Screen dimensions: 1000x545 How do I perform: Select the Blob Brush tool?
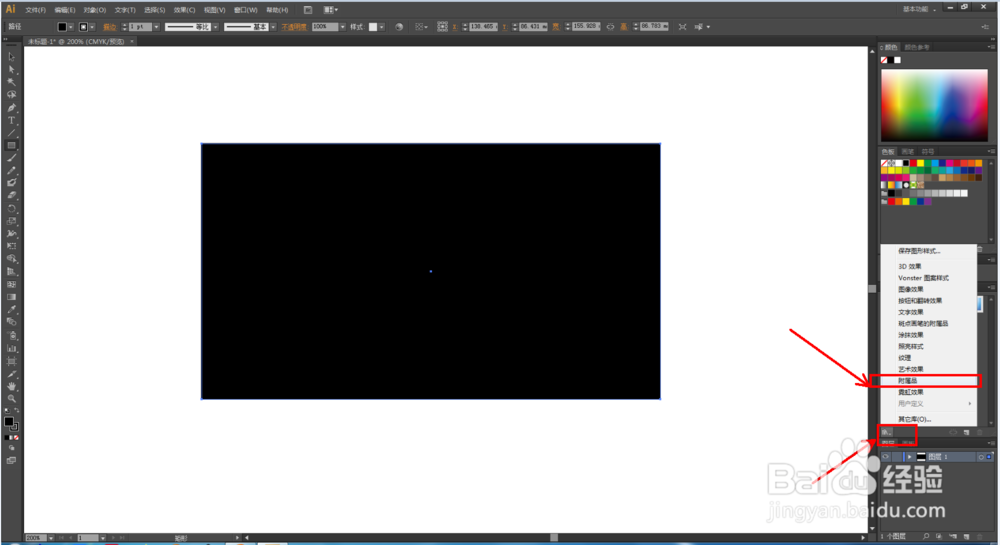click(x=11, y=183)
